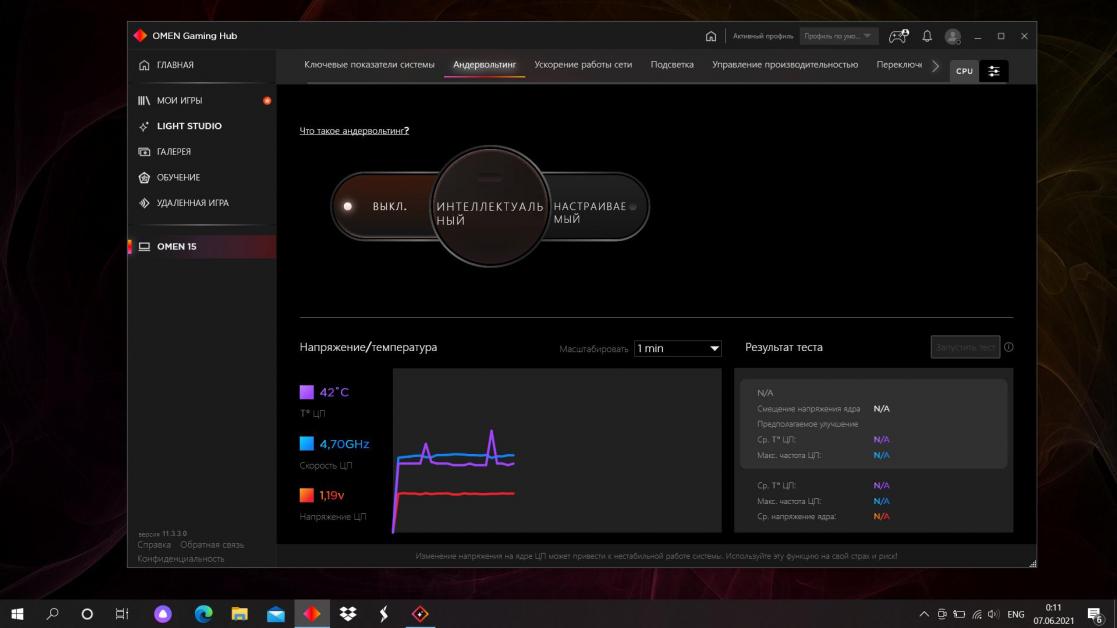Open the gamepad profile icon in title bar

pyautogui.click(x=898, y=36)
